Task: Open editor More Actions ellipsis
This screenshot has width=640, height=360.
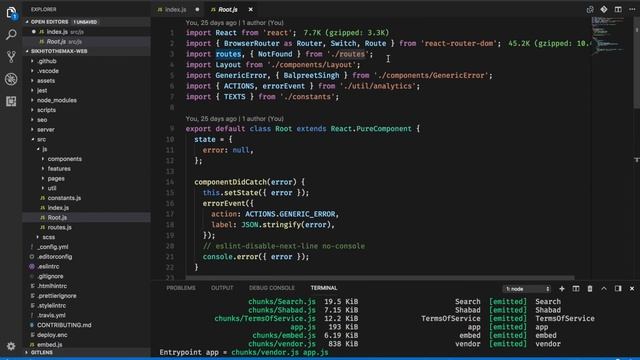Action: tap(632, 9)
